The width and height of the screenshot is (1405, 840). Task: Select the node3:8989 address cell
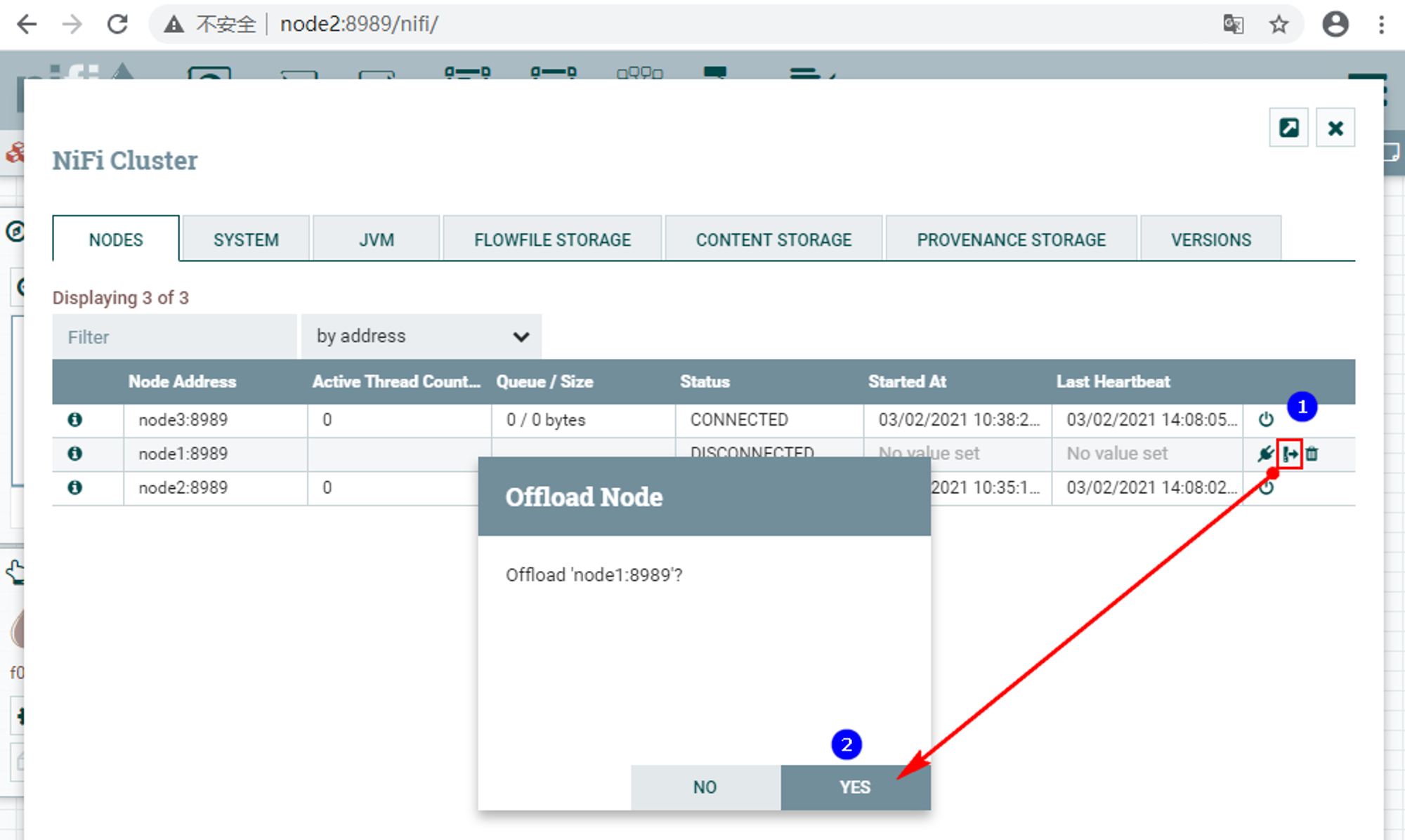click(216, 420)
